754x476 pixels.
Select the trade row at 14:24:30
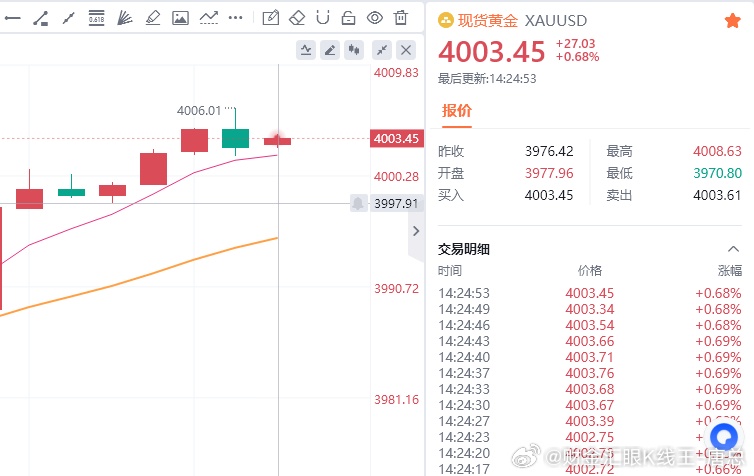pos(590,405)
